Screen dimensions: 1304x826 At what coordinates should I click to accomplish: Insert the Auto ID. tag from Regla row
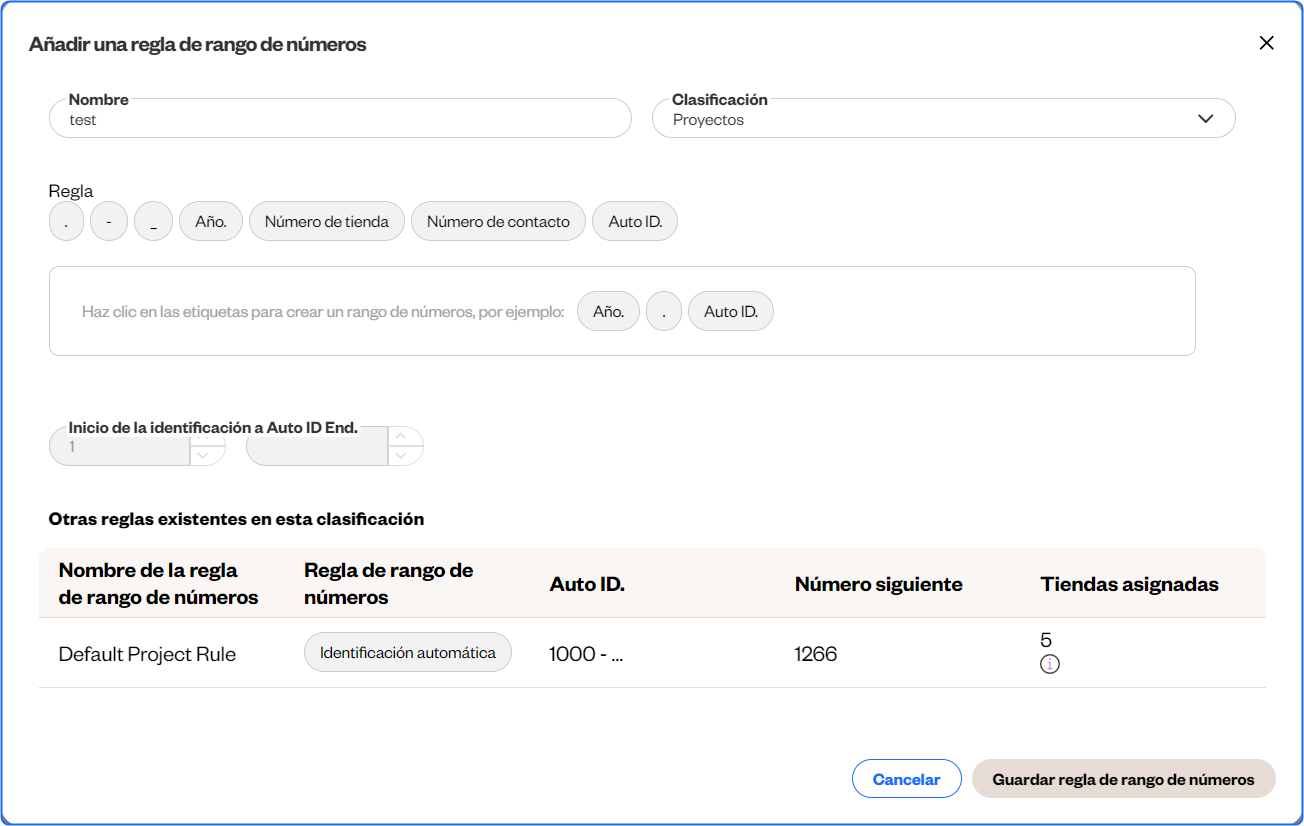point(635,222)
